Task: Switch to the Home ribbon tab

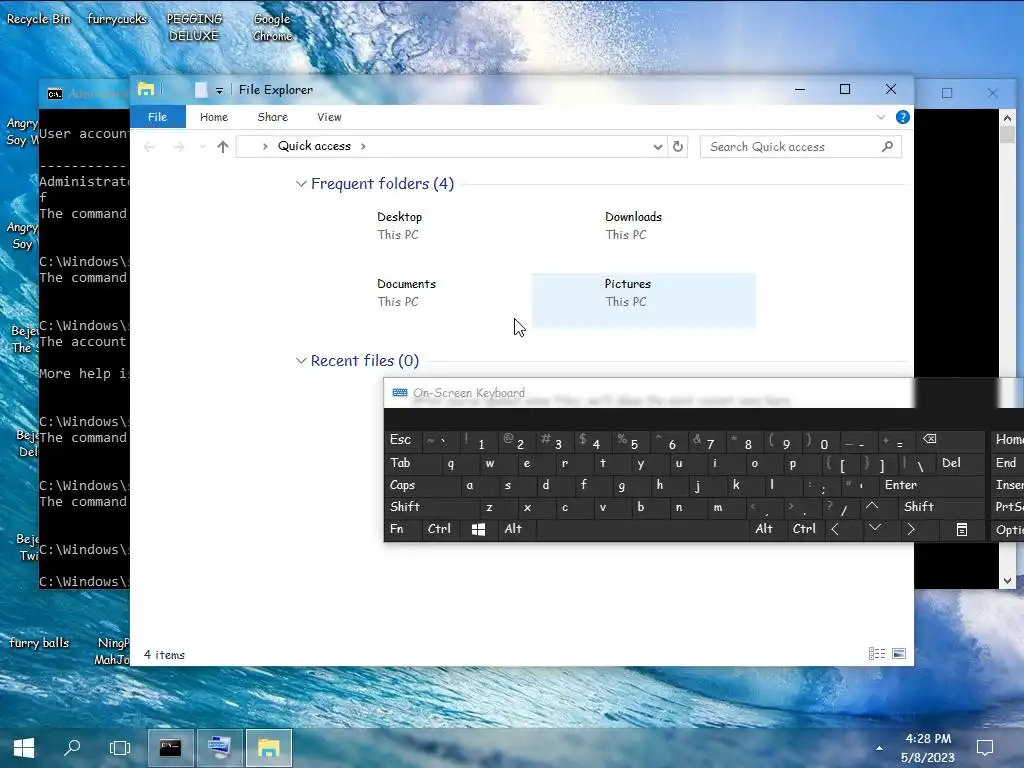Action: click(214, 117)
